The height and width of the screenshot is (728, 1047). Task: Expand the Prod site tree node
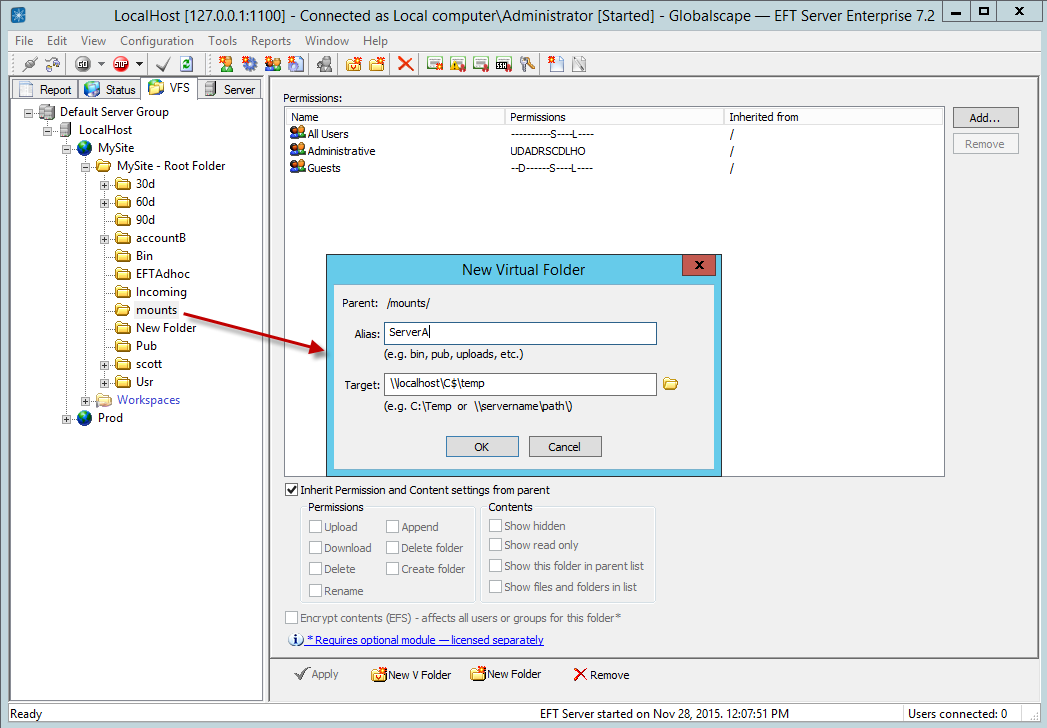point(67,418)
